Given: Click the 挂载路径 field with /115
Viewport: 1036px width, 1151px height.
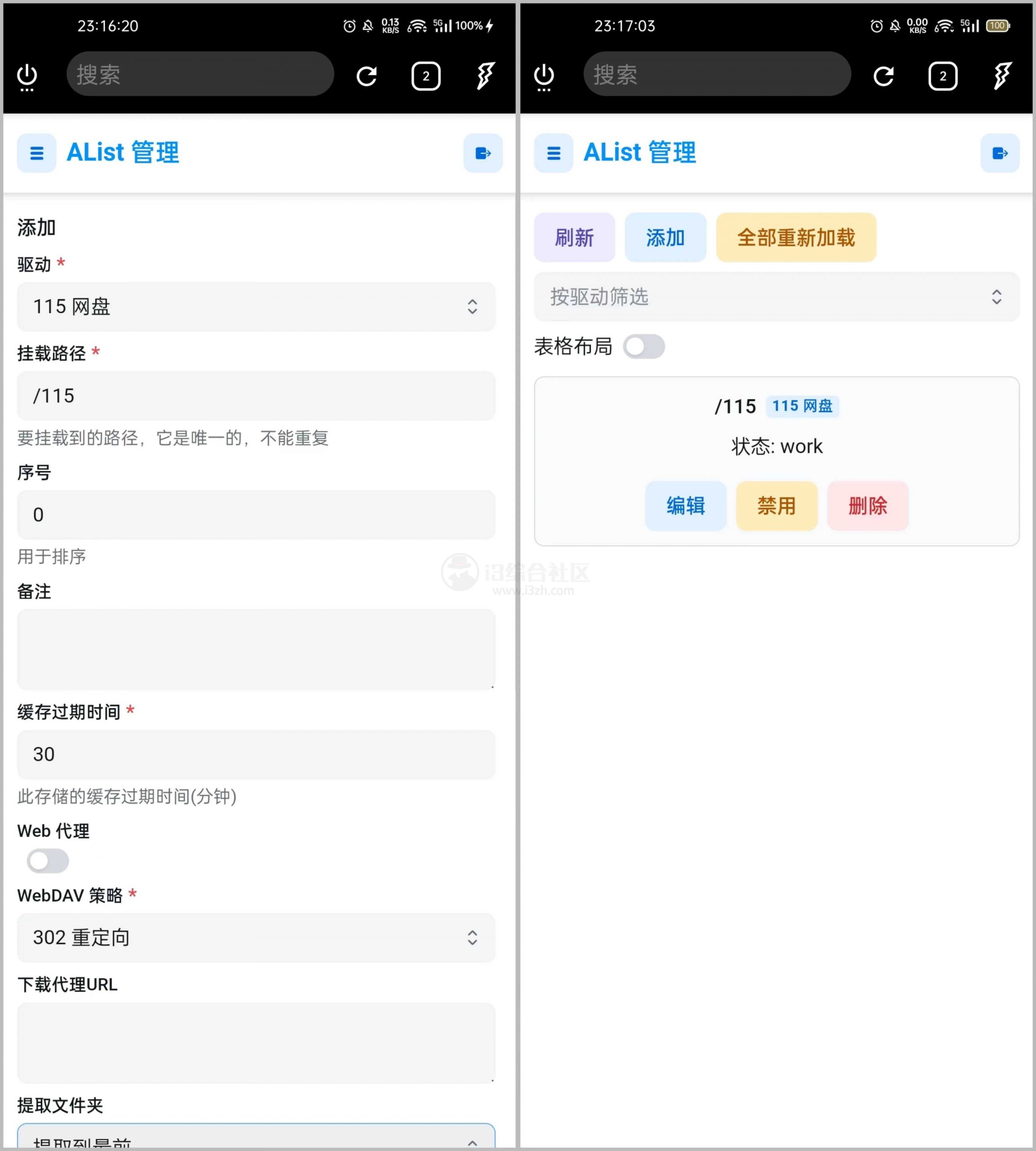Looking at the screenshot, I should [x=256, y=396].
